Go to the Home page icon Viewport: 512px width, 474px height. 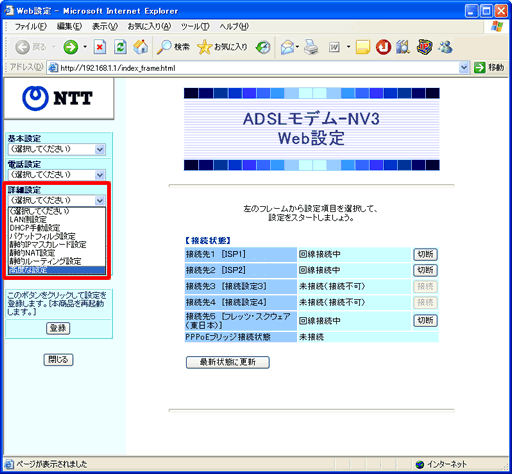tap(141, 47)
